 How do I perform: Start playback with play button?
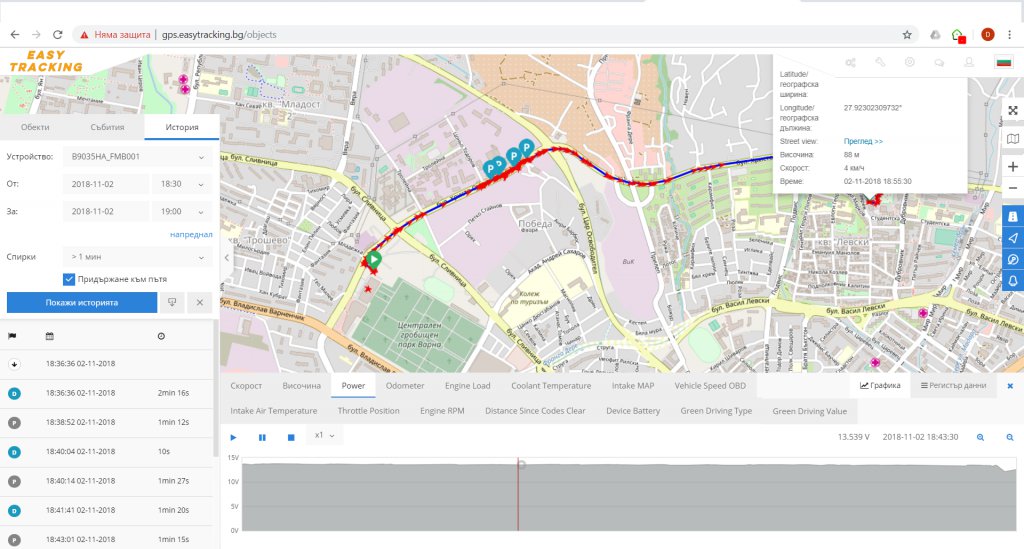pos(233,437)
